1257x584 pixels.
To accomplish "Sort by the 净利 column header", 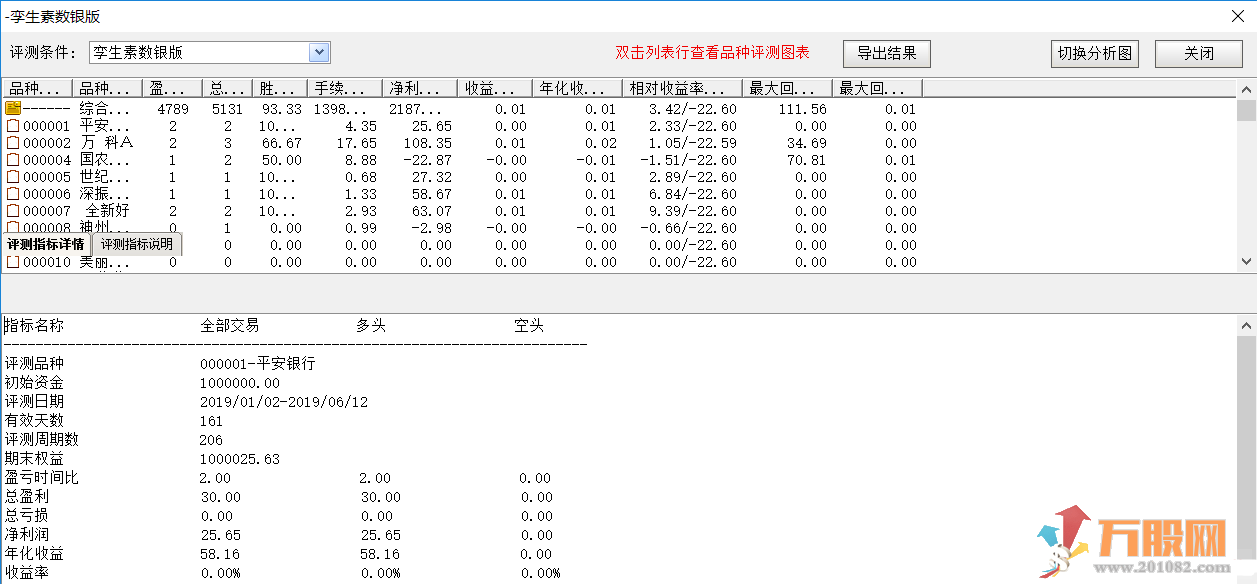I will (x=419, y=88).
